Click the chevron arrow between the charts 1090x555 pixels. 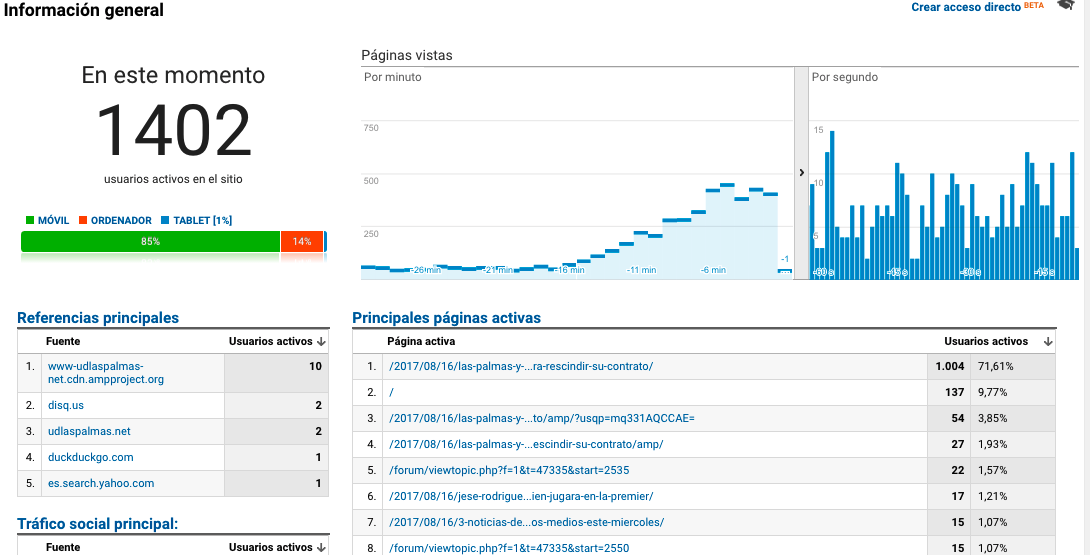801,173
